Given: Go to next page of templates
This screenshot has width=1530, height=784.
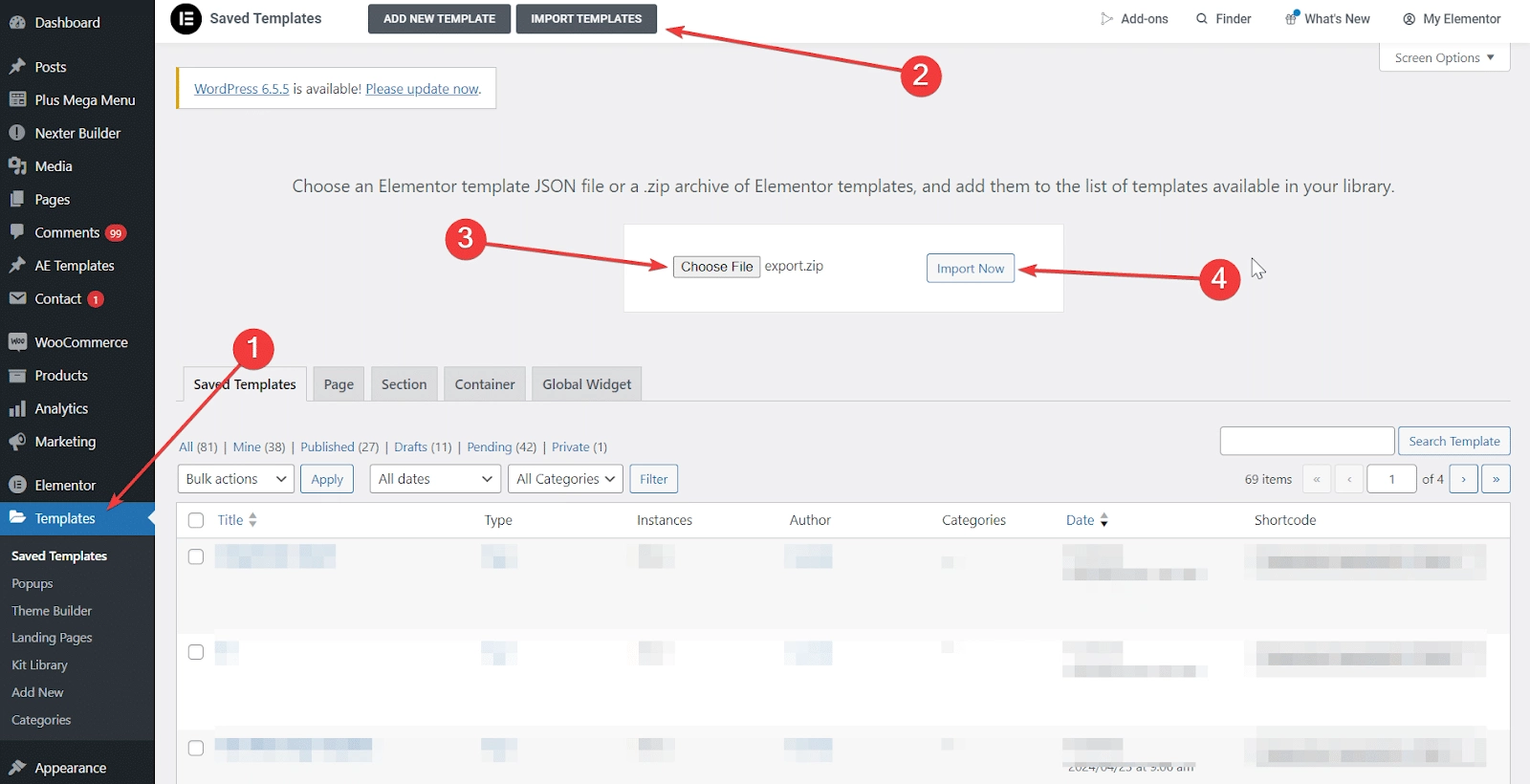Looking at the screenshot, I should pyautogui.click(x=1463, y=479).
